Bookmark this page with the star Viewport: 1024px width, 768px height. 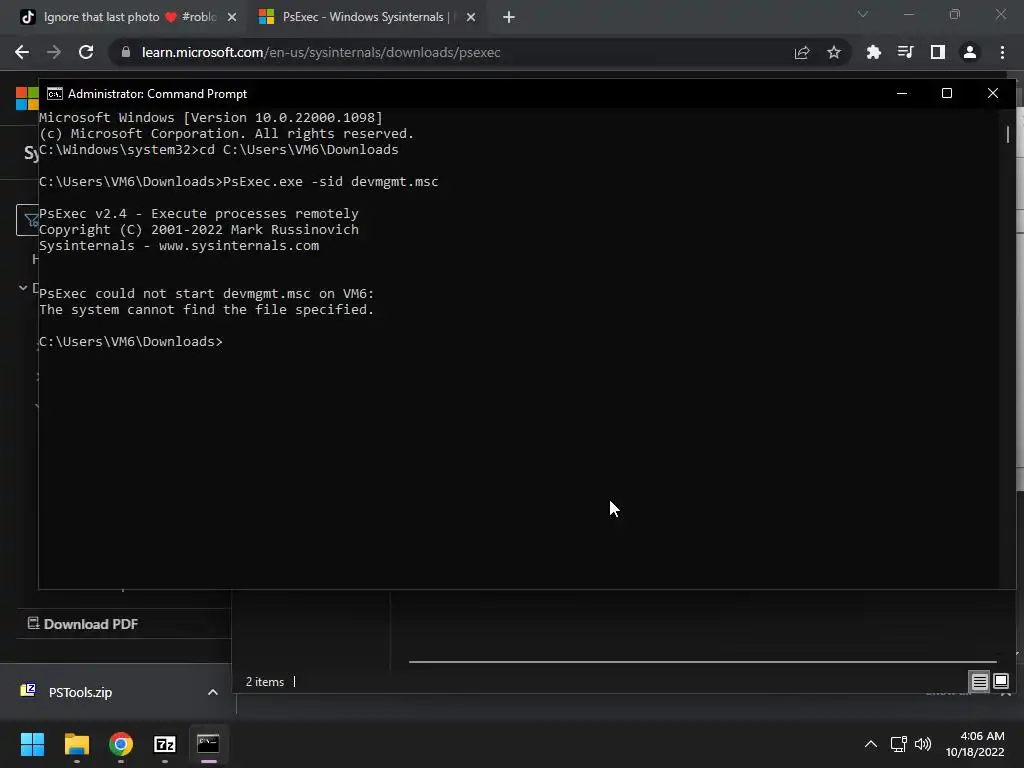click(x=834, y=52)
